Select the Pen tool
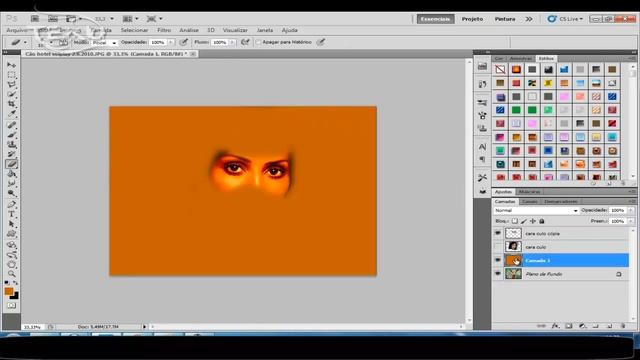This screenshot has width=640, height=360. [x=11, y=204]
